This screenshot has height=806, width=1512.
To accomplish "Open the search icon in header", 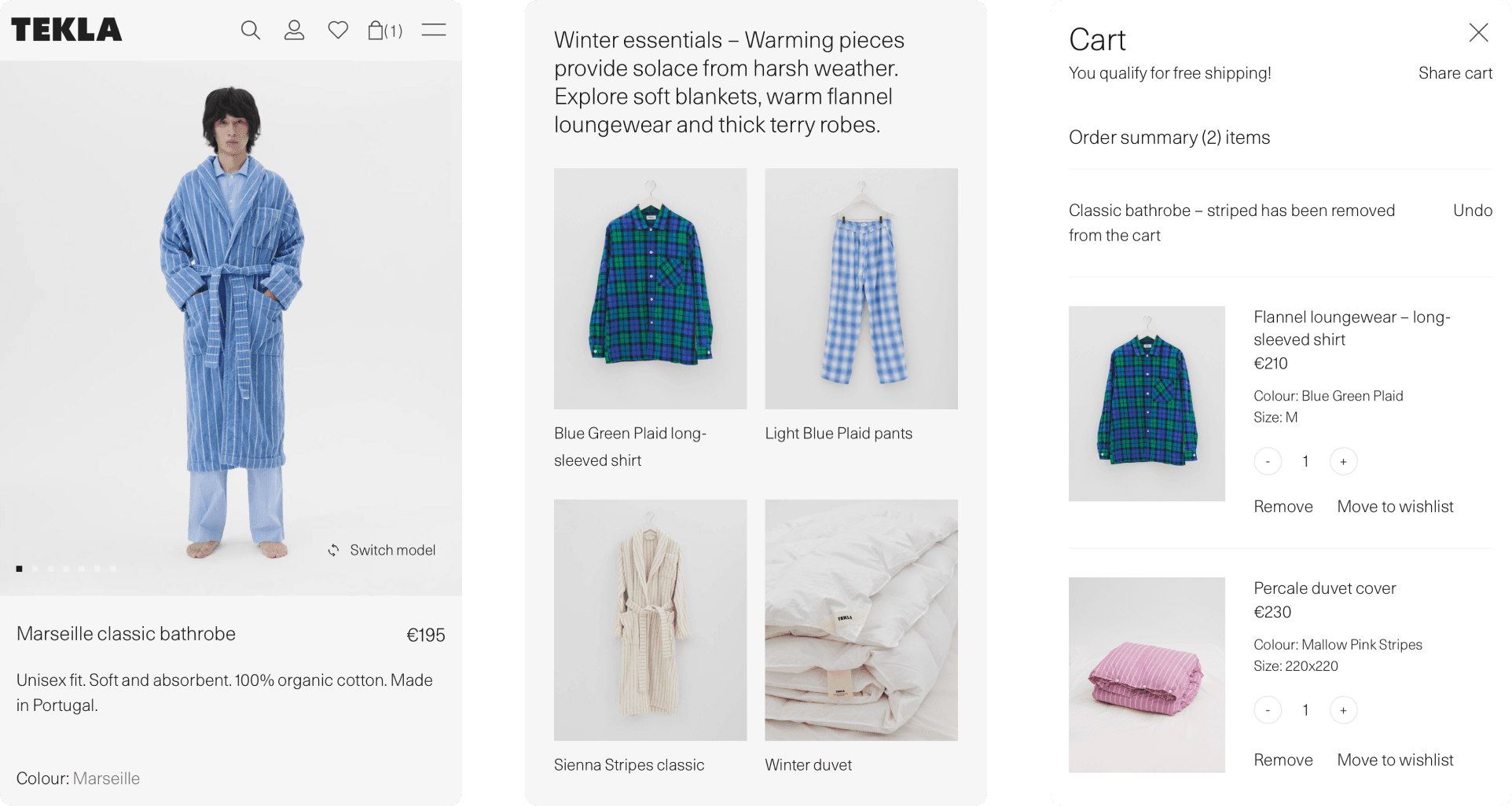I will point(250,31).
